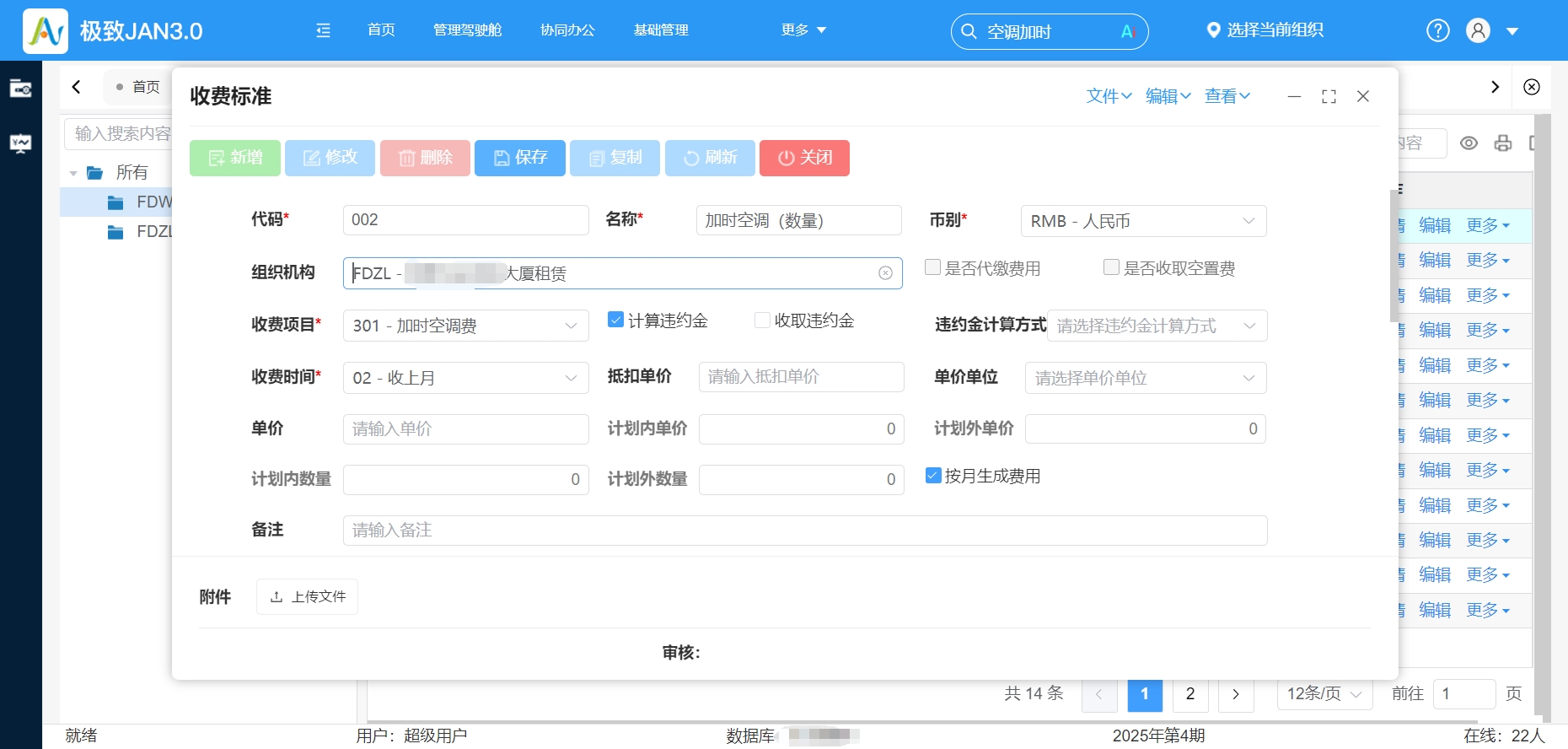Viewport: 1568px width, 749px height.
Task: Maximize the 收费标准 dialog
Action: coord(1329,96)
